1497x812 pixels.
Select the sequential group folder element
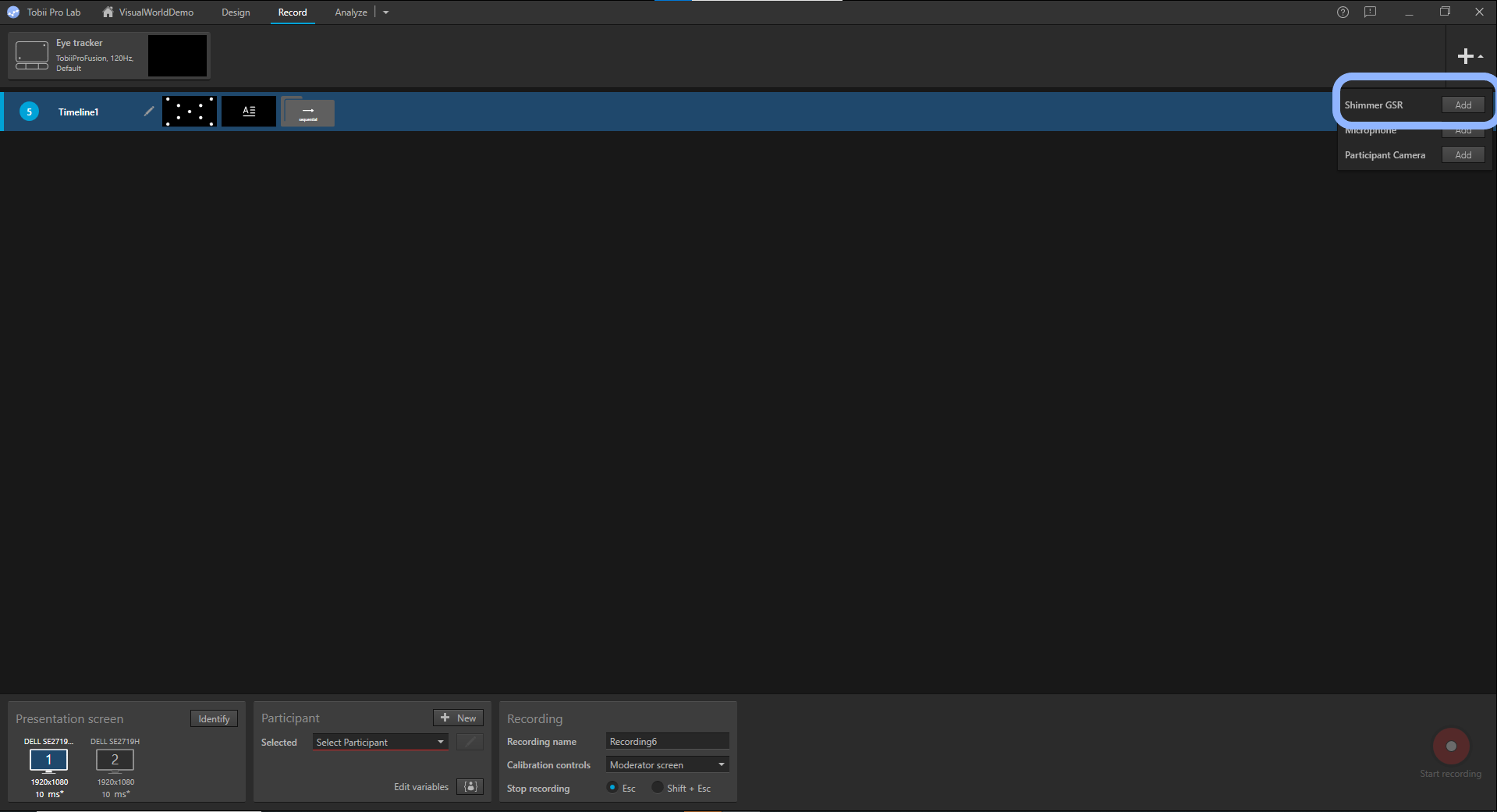coord(308,112)
